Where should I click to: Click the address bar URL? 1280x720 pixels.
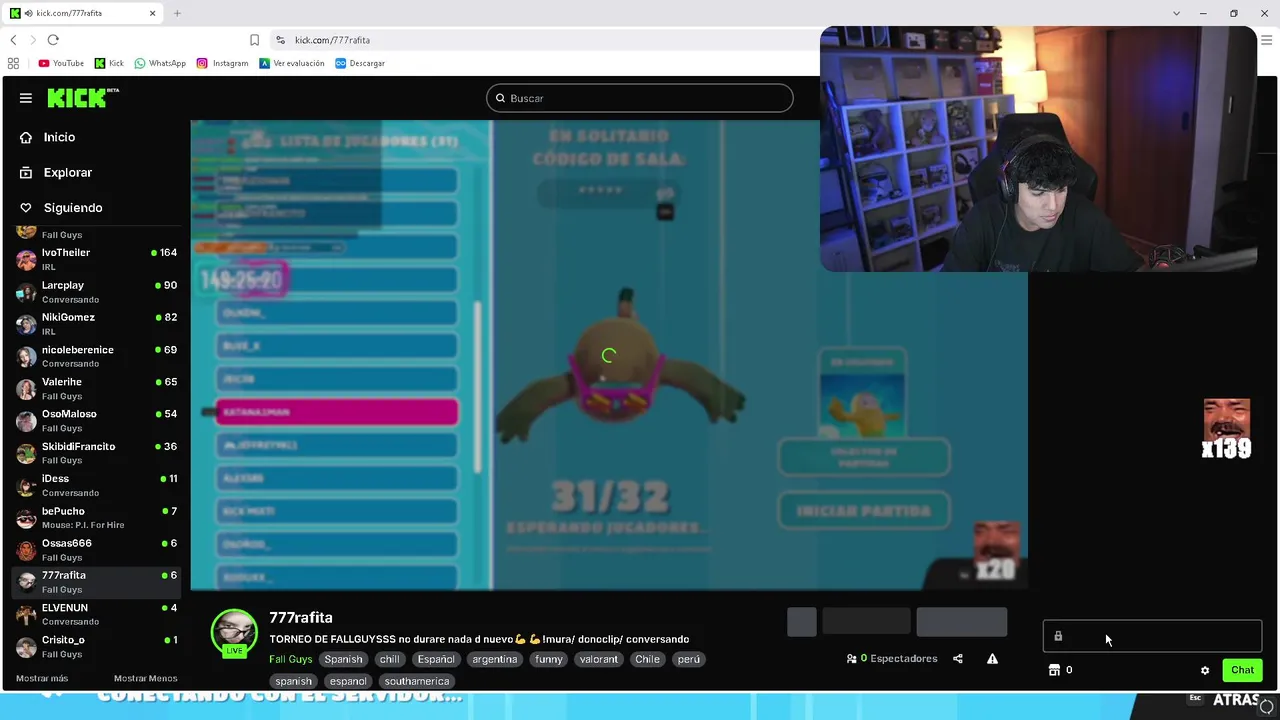tap(332, 40)
